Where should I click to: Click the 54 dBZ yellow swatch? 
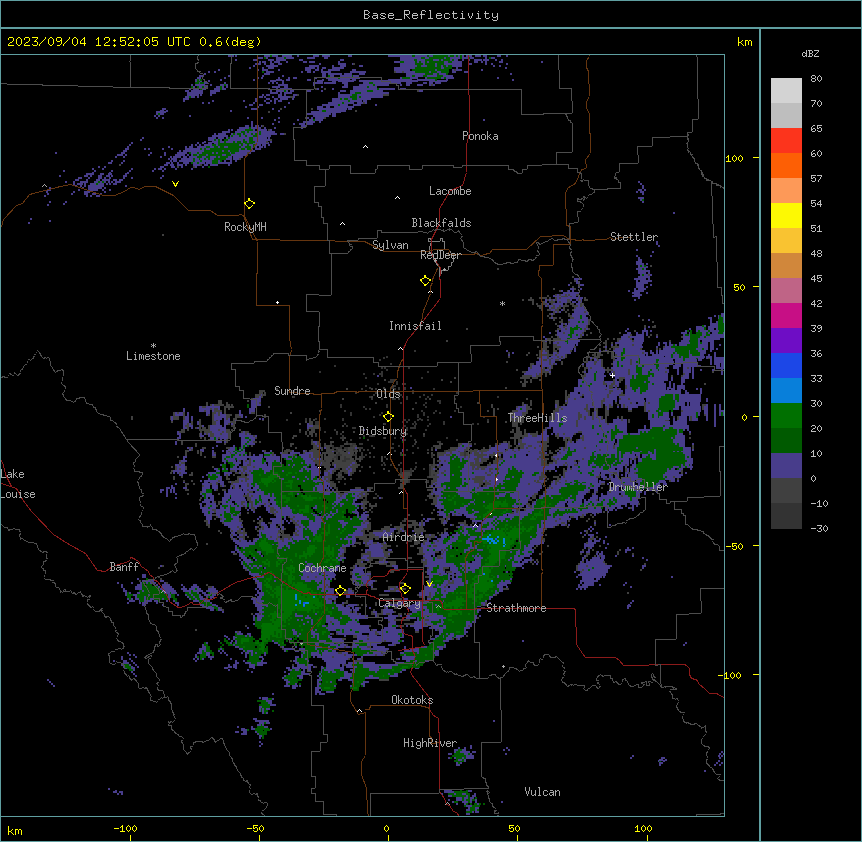click(786, 215)
